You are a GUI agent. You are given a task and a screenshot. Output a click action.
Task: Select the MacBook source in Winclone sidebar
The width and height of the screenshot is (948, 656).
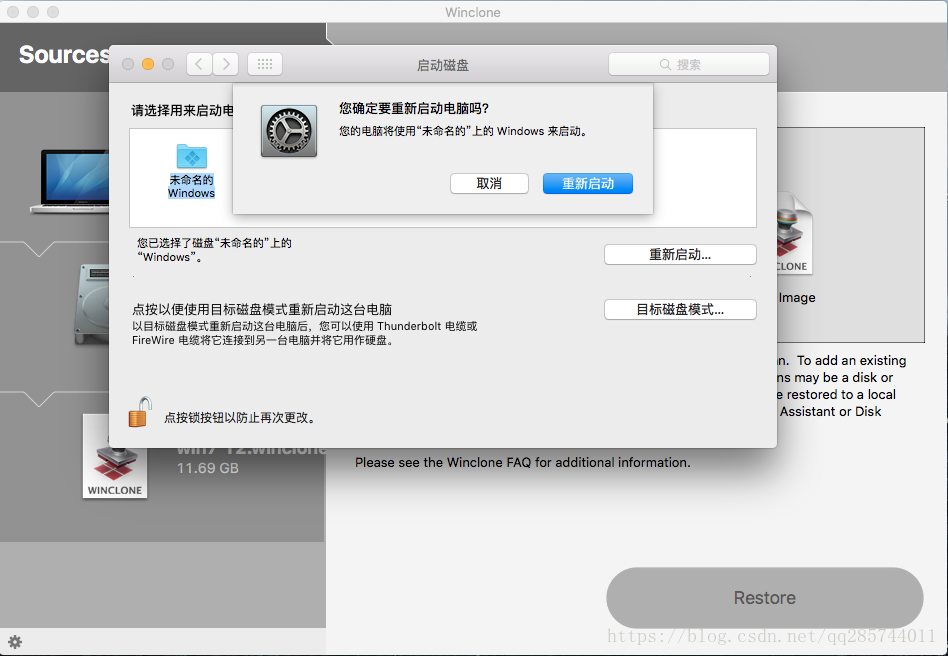(x=70, y=181)
